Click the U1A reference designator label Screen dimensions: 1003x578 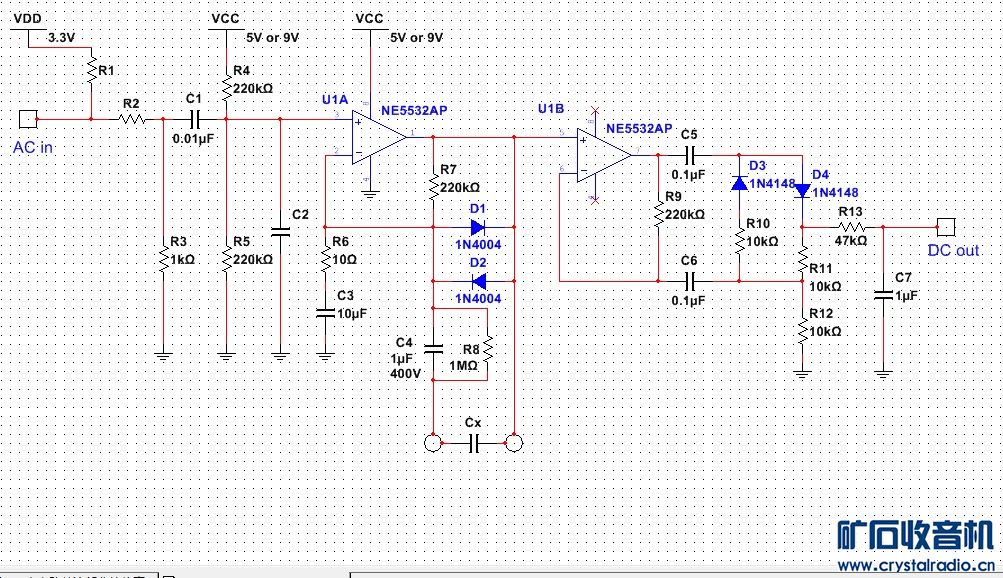(x=335, y=99)
